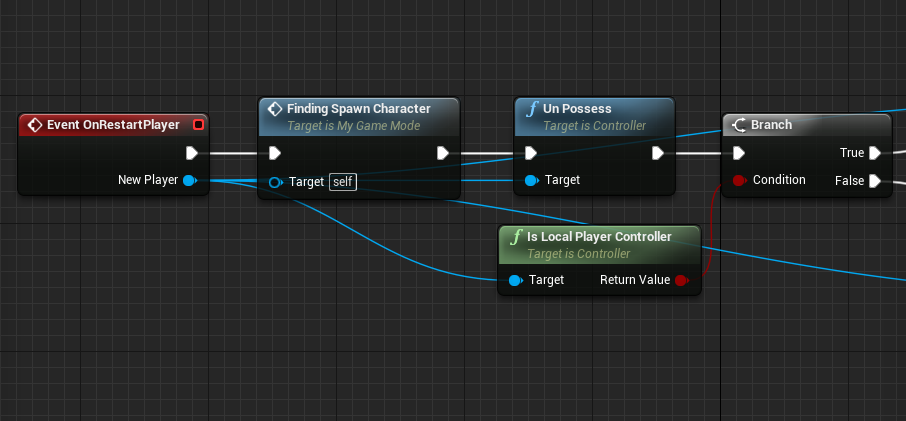
Task: Select the Branch node title
Action: tap(771, 125)
